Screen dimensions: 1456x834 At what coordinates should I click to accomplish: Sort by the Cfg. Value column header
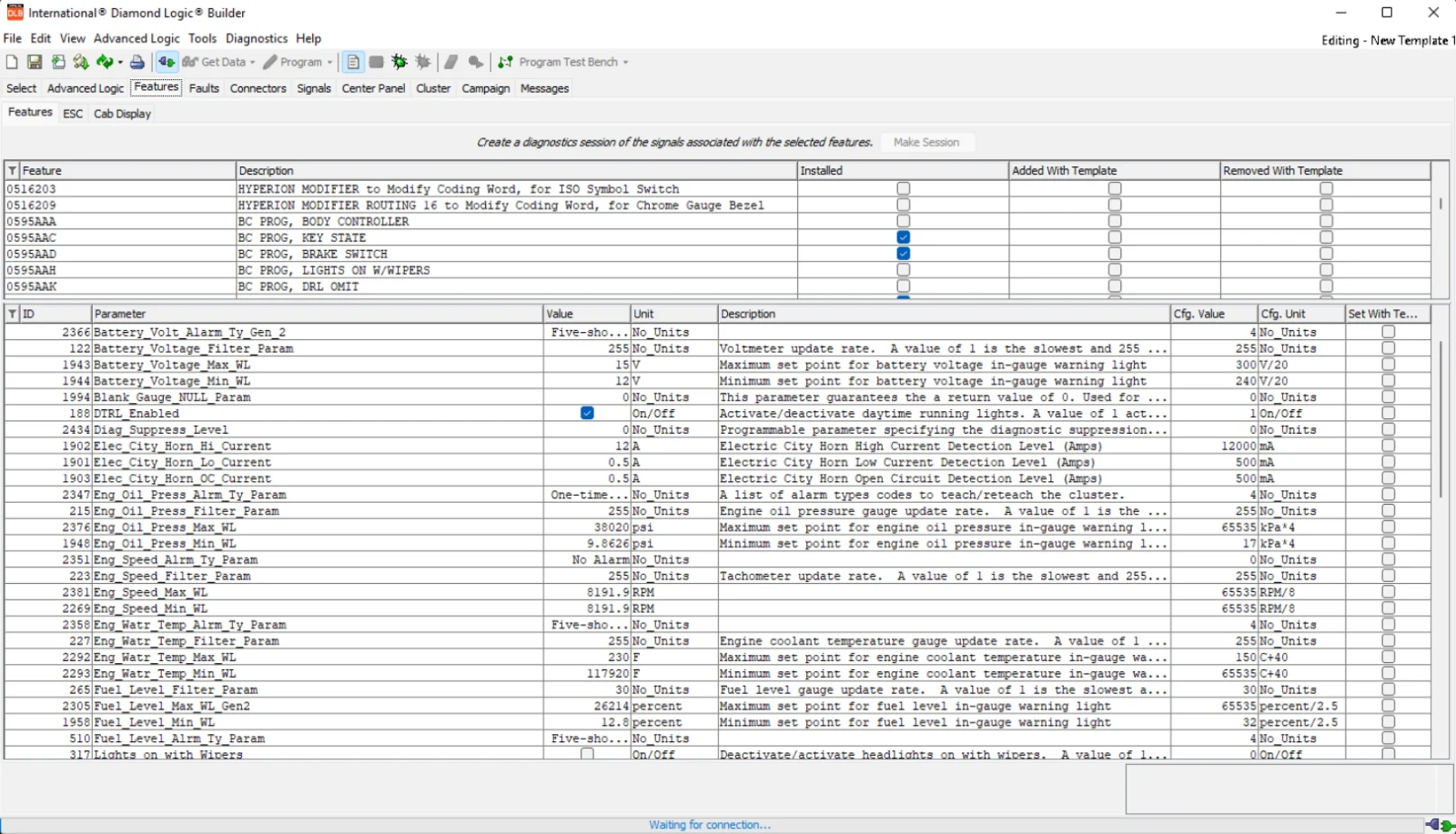[1214, 314]
